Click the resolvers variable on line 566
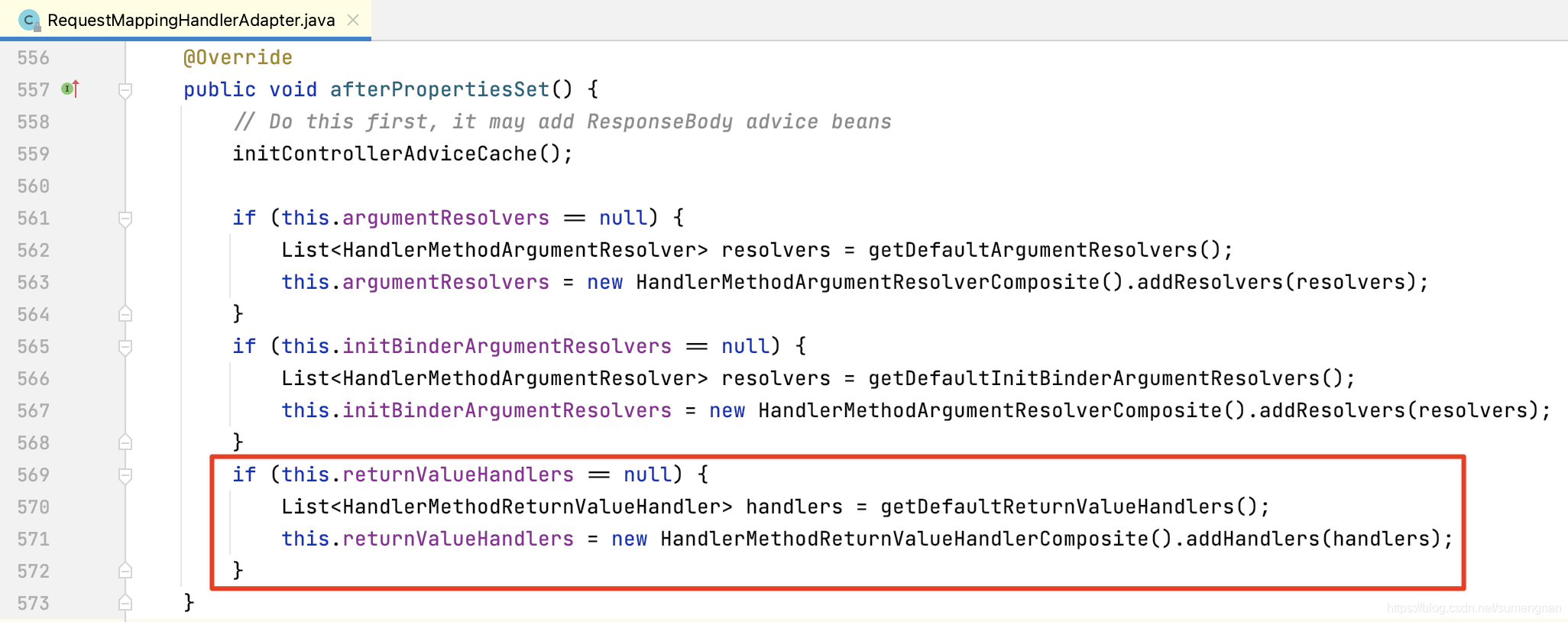The image size is (1568, 622). coord(776,379)
